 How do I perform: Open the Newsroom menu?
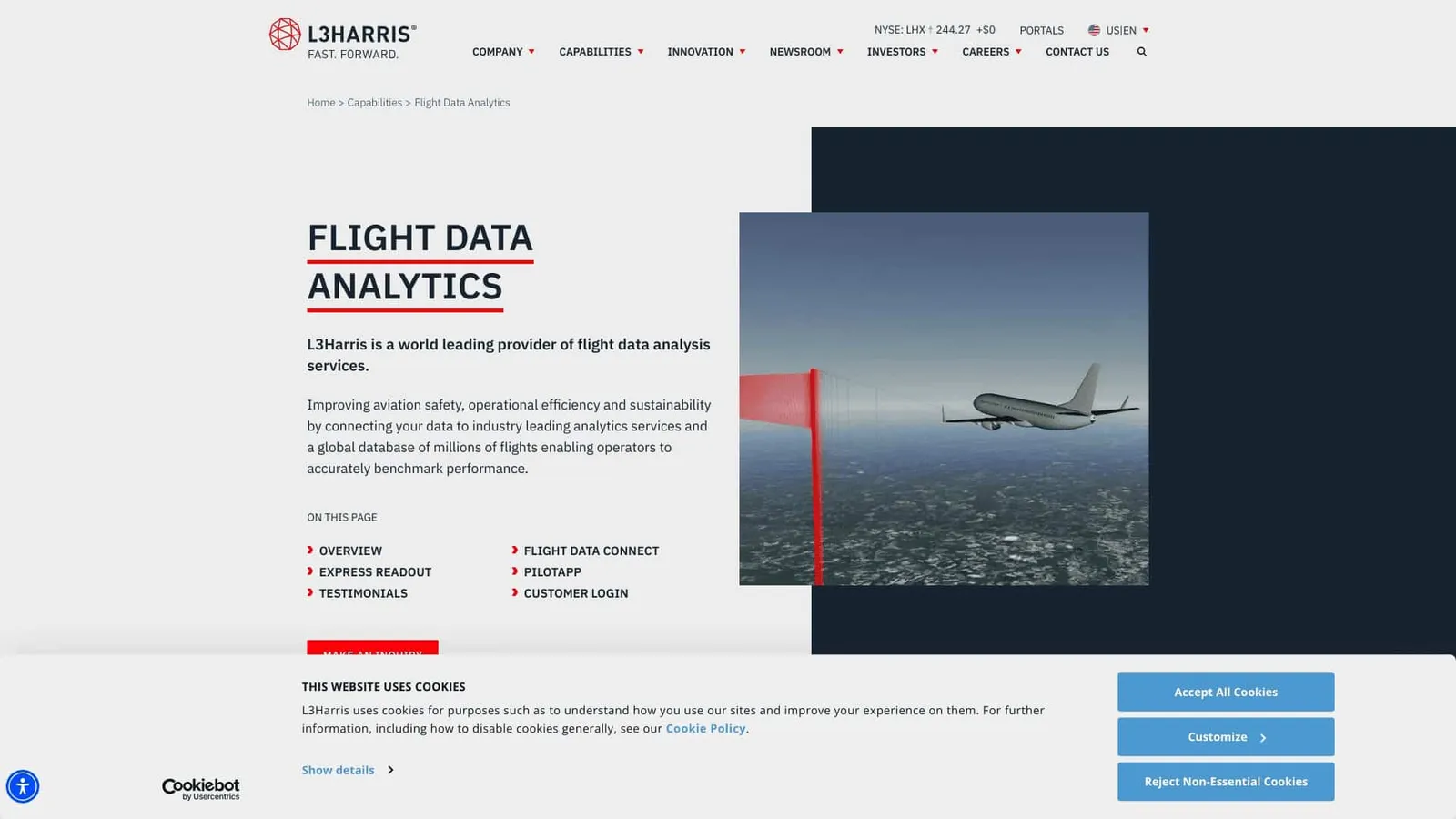click(800, 52)
